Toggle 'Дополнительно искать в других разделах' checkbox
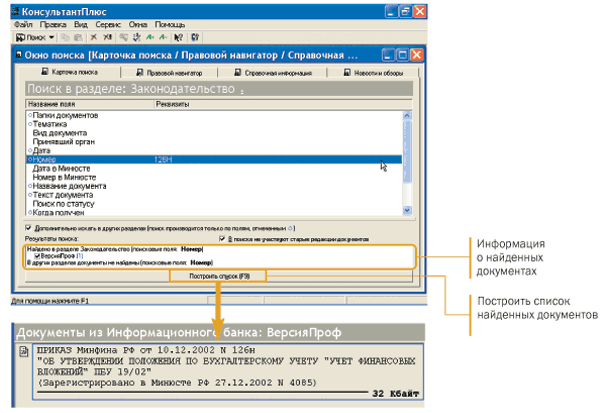The image size is (608, 413). [x=28, y=228]
